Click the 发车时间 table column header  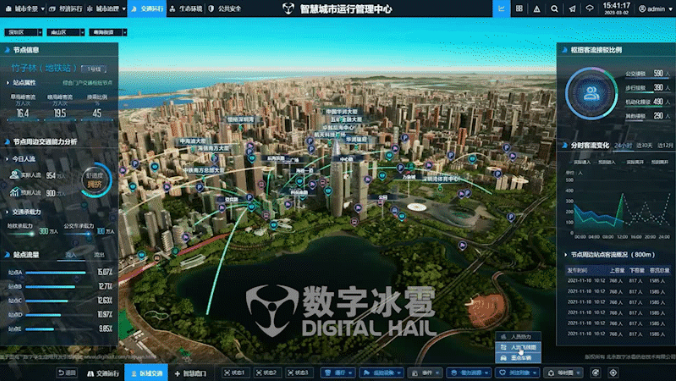click(577, 271)
